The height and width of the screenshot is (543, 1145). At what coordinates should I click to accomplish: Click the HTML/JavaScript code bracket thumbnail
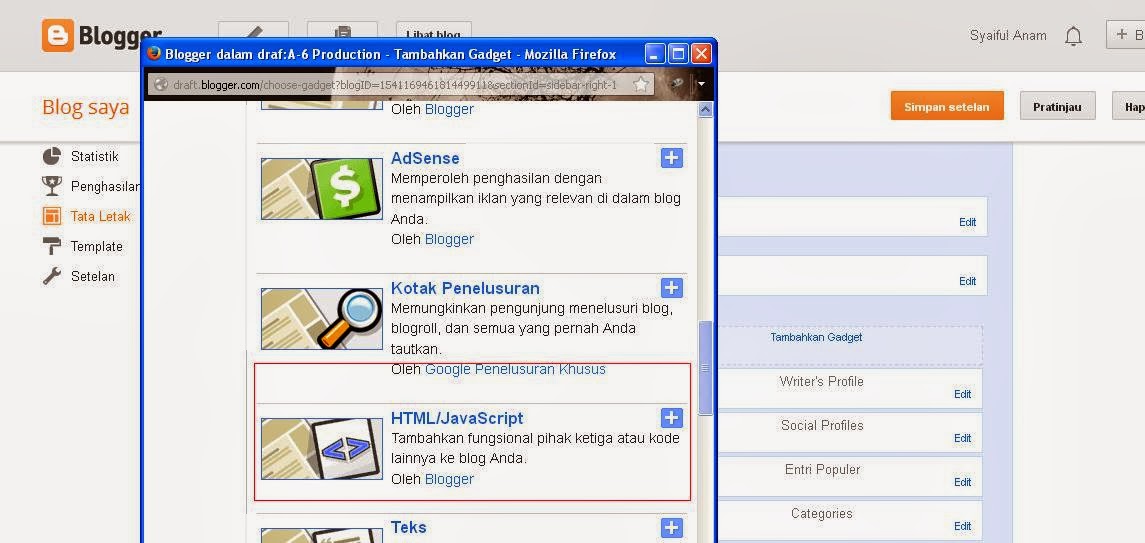pos(322,449)
